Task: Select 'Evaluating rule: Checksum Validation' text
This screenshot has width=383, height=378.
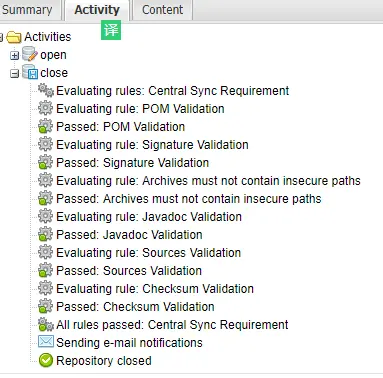Action: (x=155, y=289)
